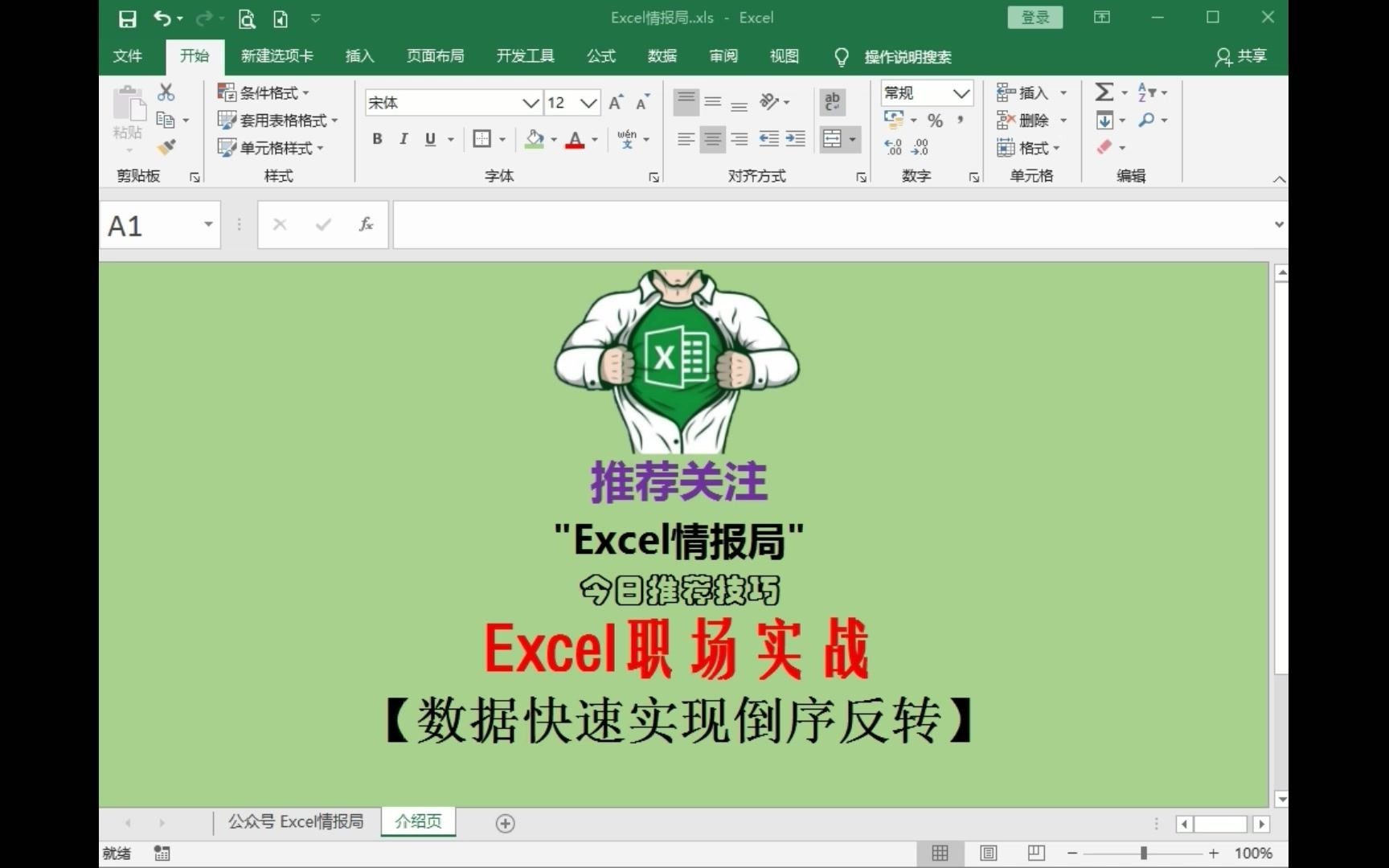Screen dimensions: 1389x868
Task: Decrease indent icon
Action: click(x=768, y=139)
